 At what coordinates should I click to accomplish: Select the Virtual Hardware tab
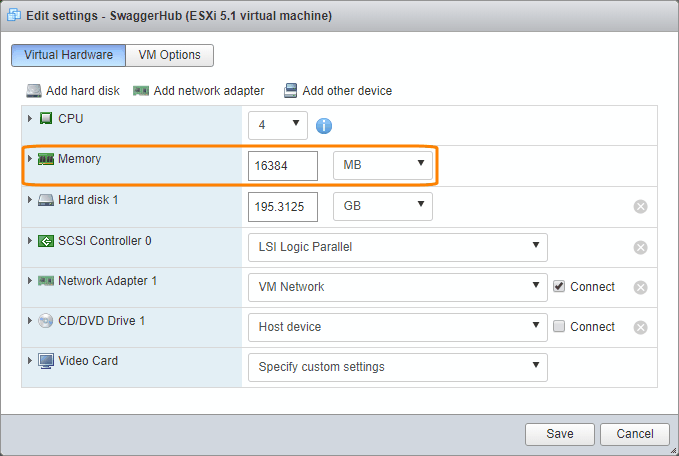tap(69, 55)
